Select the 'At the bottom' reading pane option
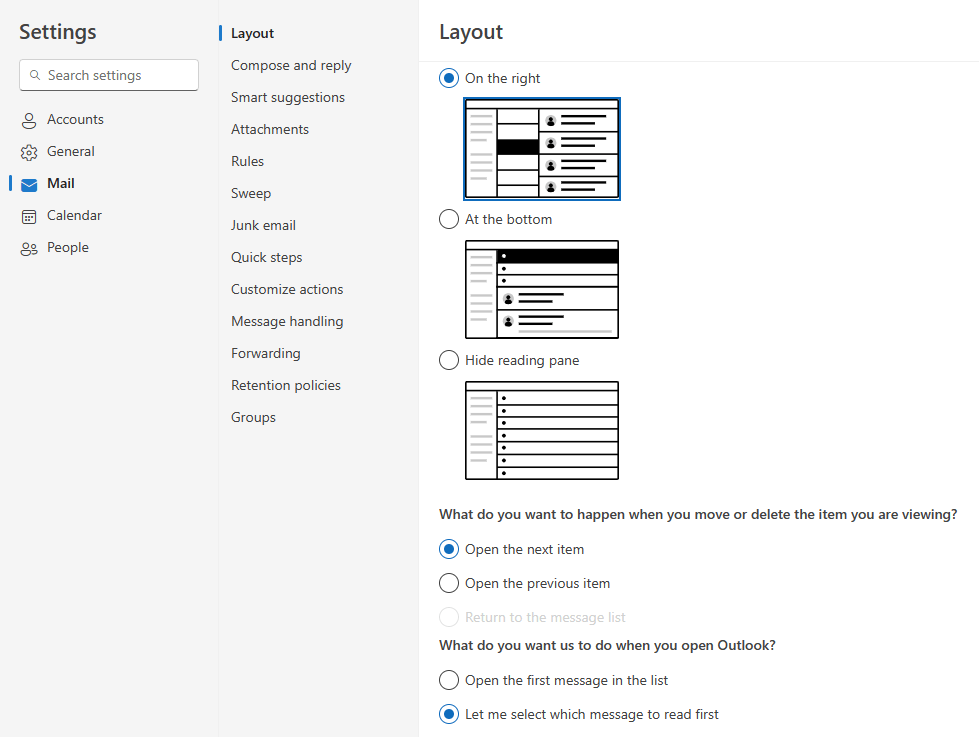This screenshot has width=979, height=737. coord(449,219)
